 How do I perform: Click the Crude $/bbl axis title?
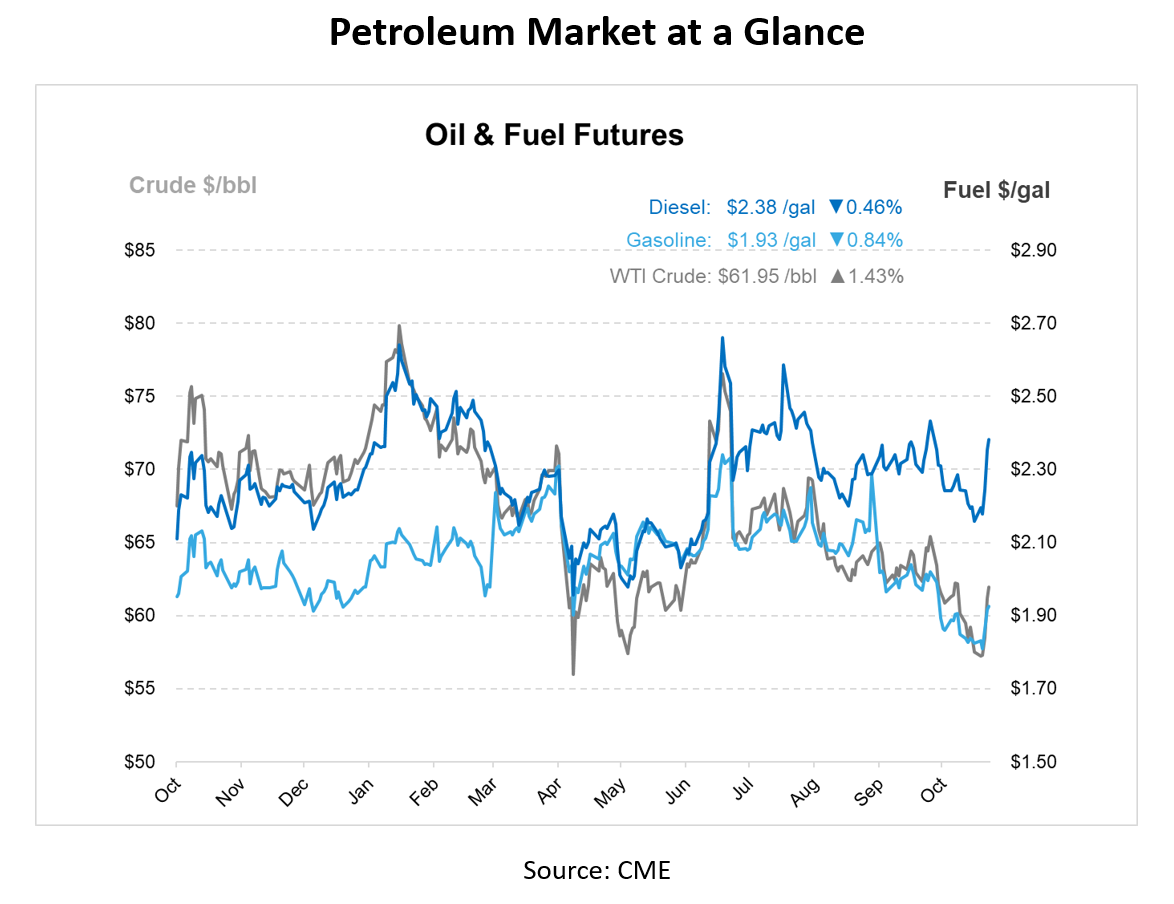pos(193,186)
